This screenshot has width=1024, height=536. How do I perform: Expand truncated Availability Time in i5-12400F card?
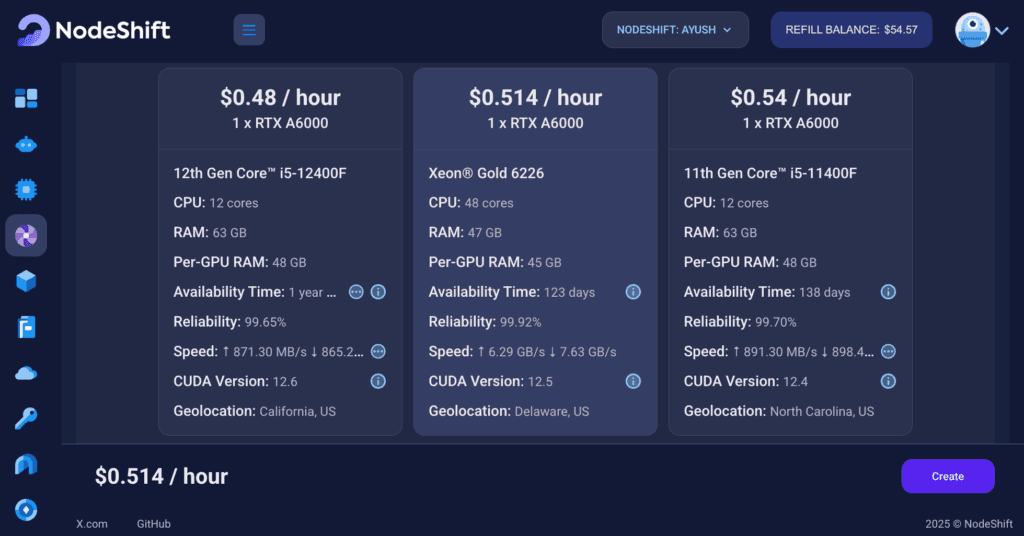[356, 292]
